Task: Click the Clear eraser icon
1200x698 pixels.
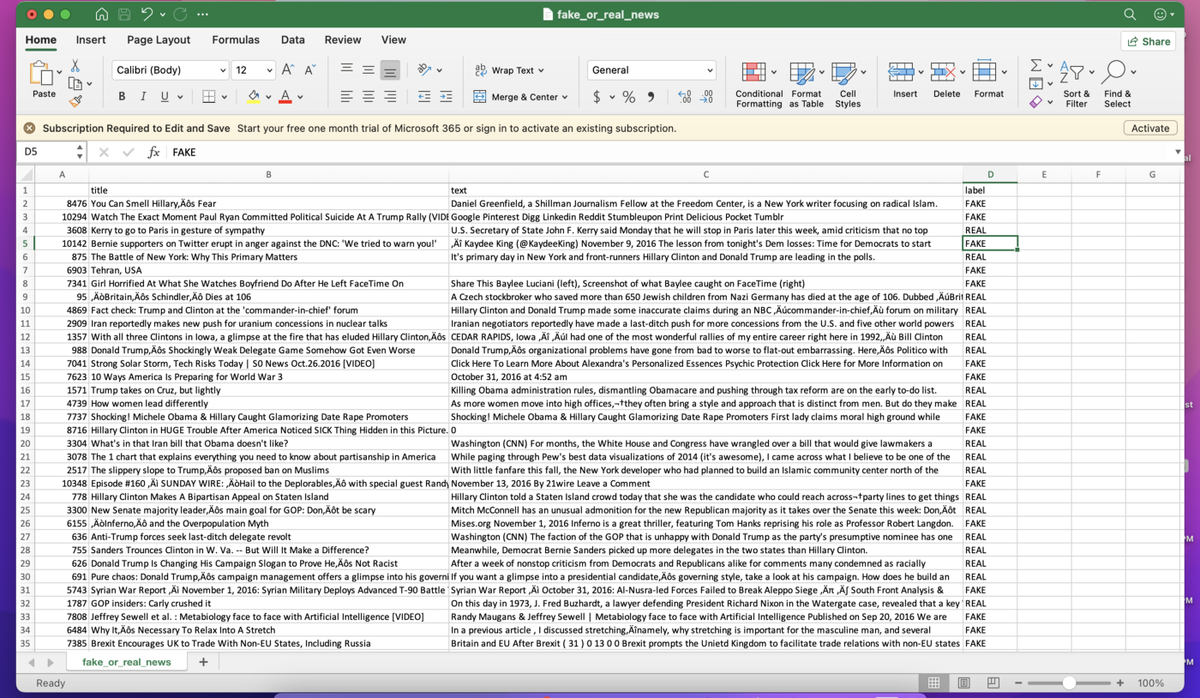Action: 1035,100
